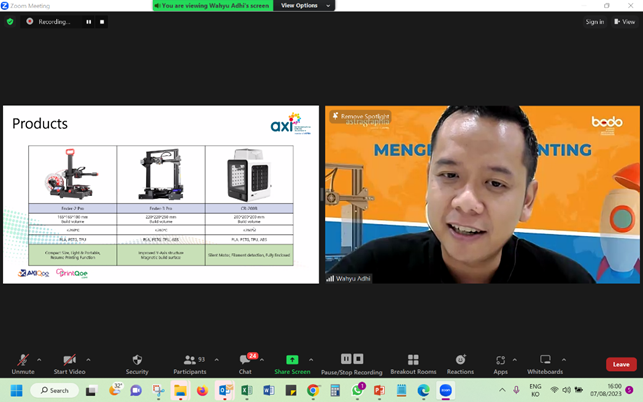Open the View Options dropdown
The image size is (643, 402).
tap(303, 6)
